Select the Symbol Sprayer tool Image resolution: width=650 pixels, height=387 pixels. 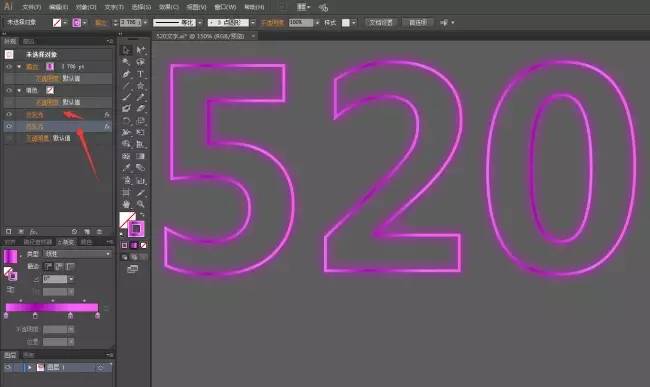tap(126, 181)
